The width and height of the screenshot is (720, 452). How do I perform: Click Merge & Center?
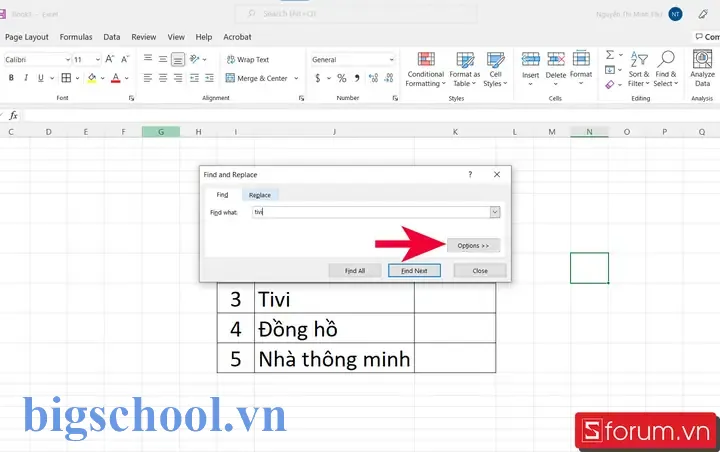(257, 78)
